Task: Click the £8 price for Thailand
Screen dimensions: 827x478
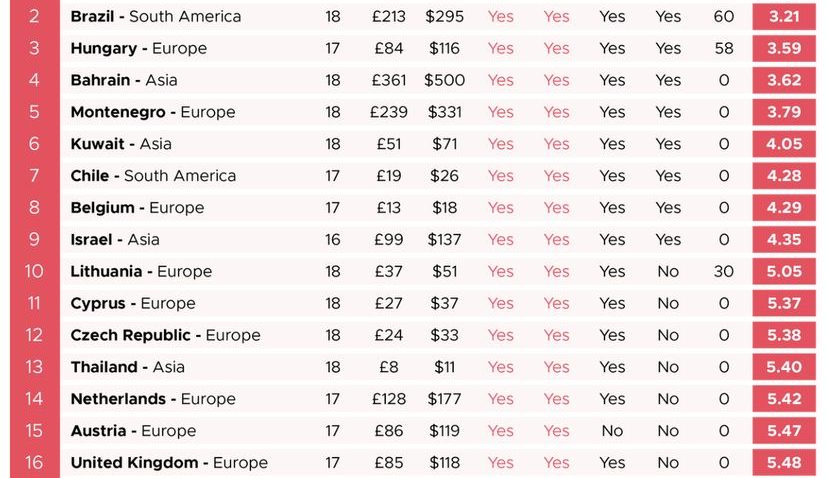Action: point(389,367)
